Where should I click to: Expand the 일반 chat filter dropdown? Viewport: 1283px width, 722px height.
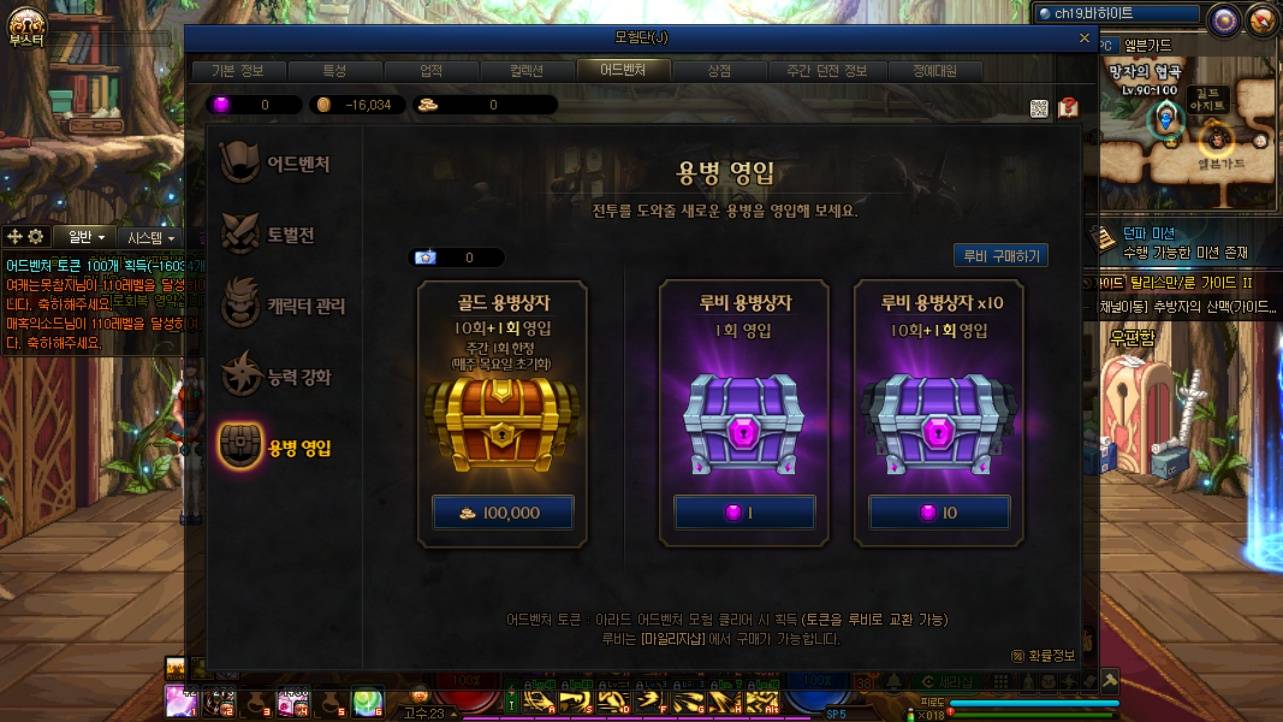tap(86, 237)
